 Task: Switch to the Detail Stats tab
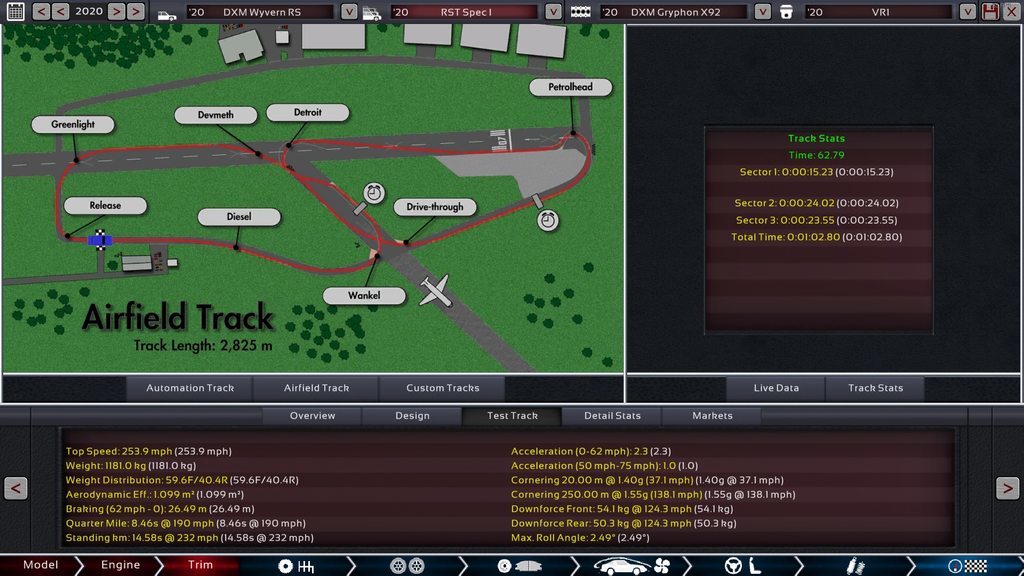[x=611, y=416]
